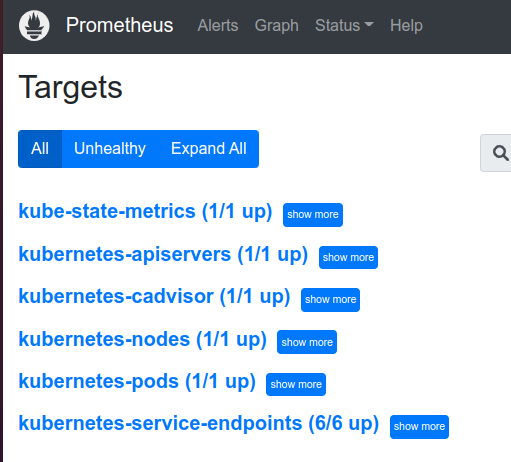Click the Prometheus brand title
Image resolution: width=511 pixels, height=462 pixels.
[x=119, y=25]
